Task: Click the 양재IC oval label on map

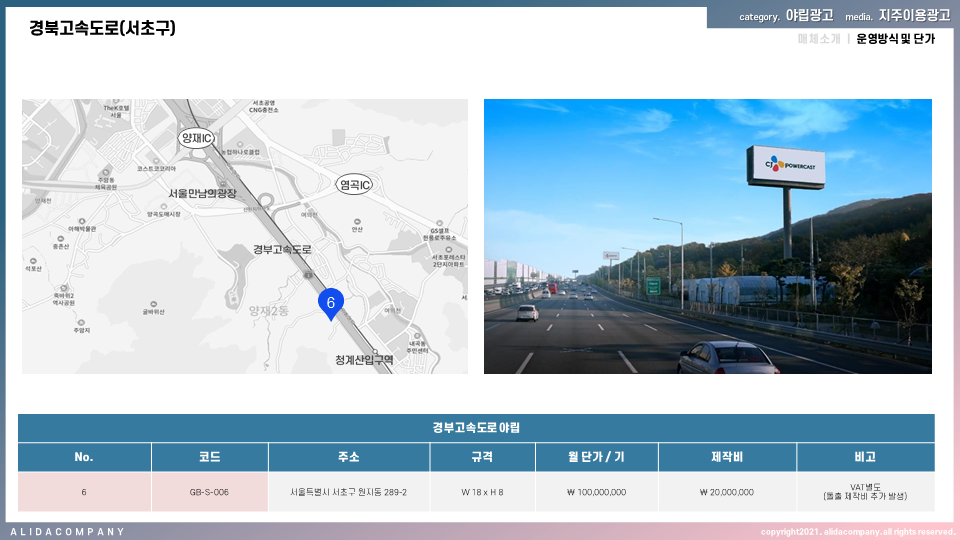Action: (x=195, y=138)
